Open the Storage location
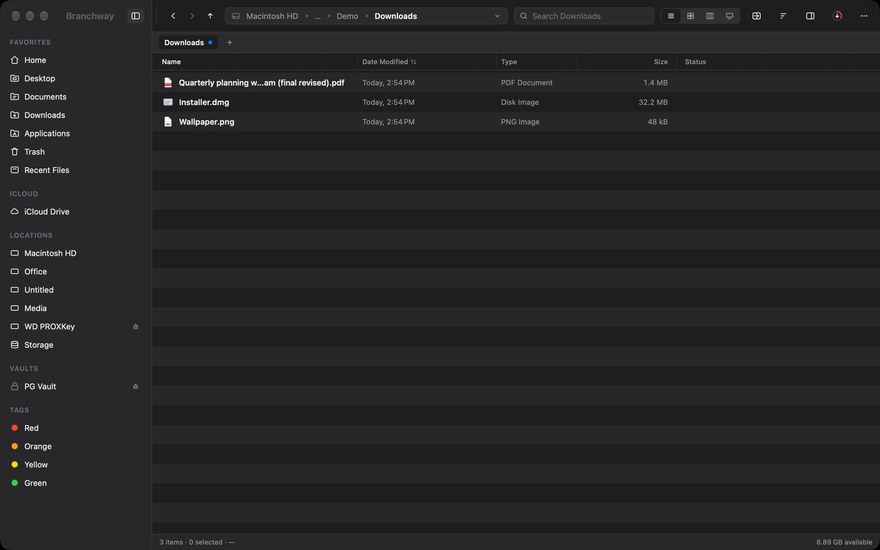 [76, 345]
